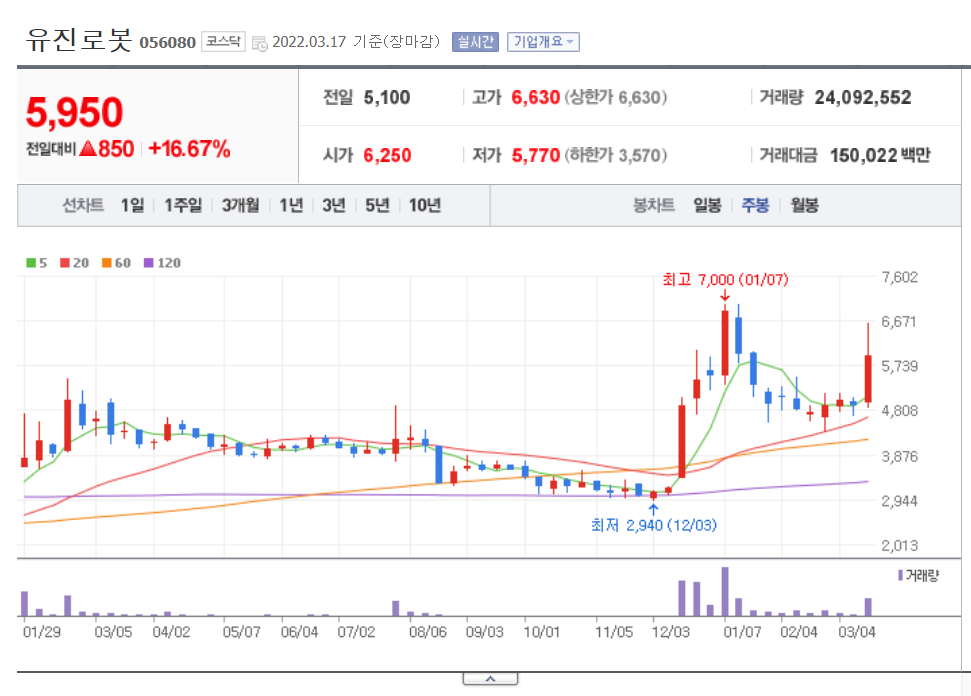Click the tallest volume bar at 01/07
Viewport: 971px width, 696px height.
coord(725,591)
